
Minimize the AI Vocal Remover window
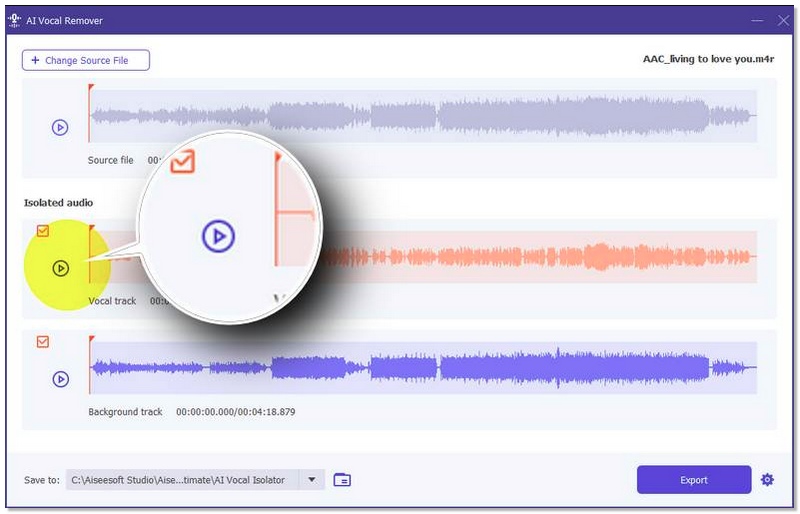(755, 20)
